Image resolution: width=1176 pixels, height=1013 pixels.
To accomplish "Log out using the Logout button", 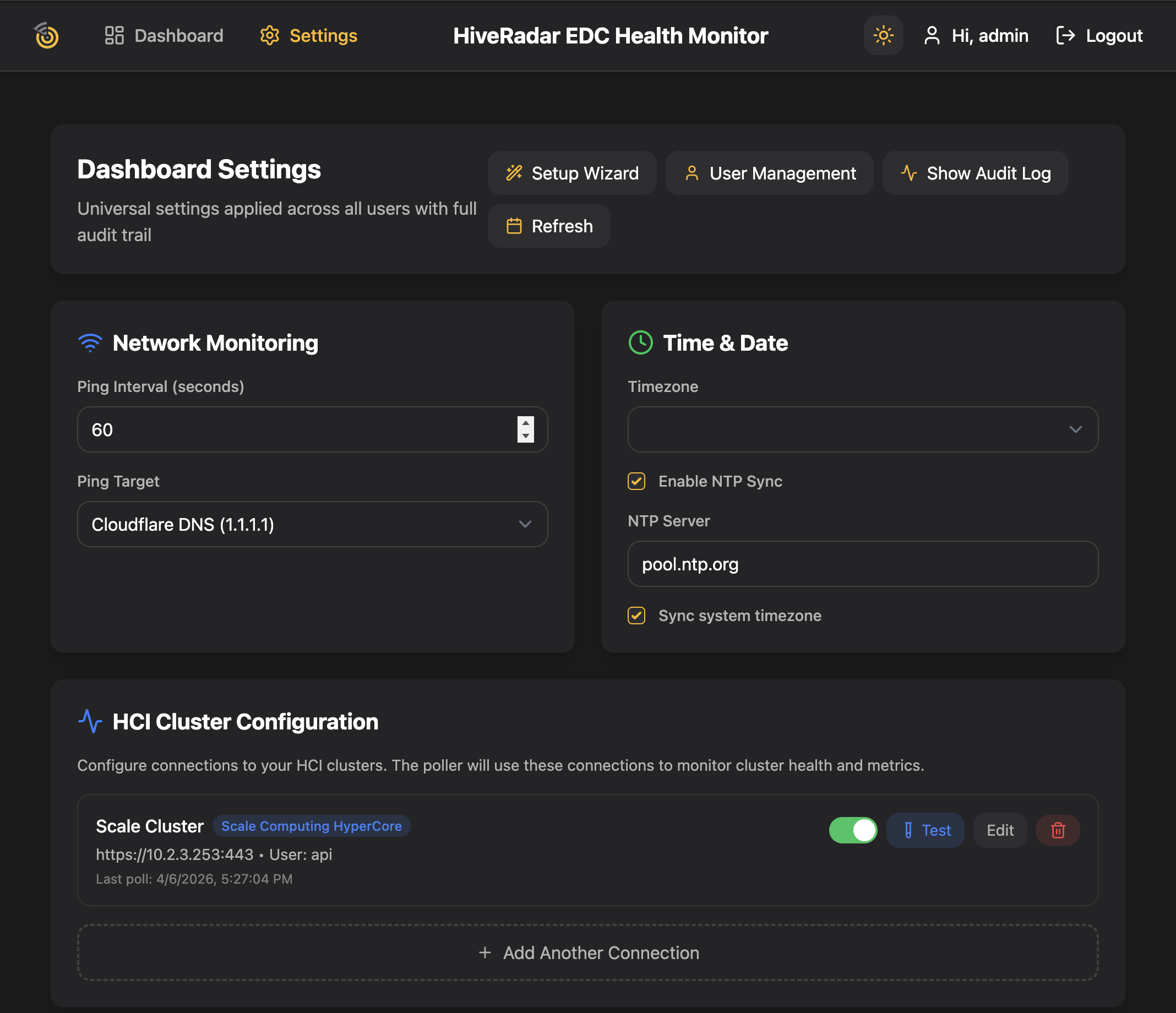I will click(1099, 35).
